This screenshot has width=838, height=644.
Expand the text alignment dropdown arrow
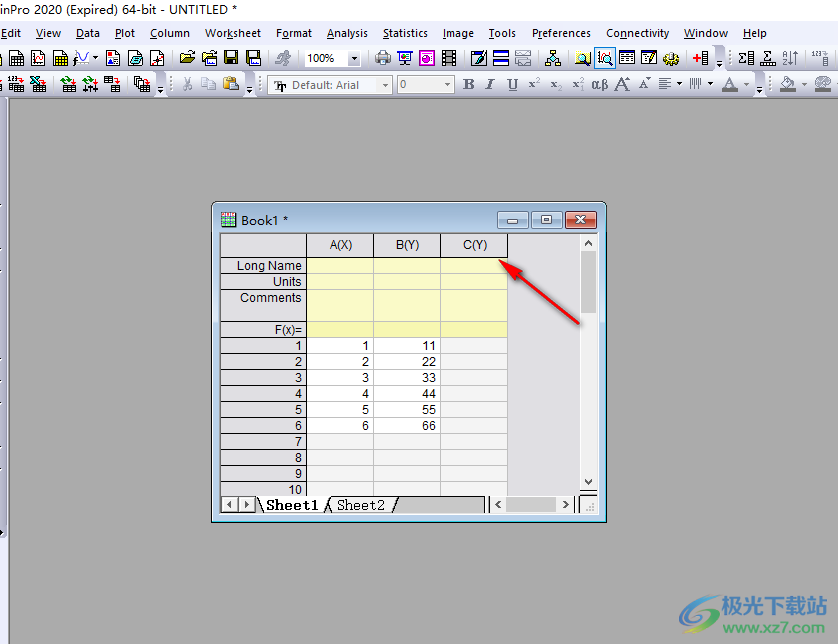679,84
